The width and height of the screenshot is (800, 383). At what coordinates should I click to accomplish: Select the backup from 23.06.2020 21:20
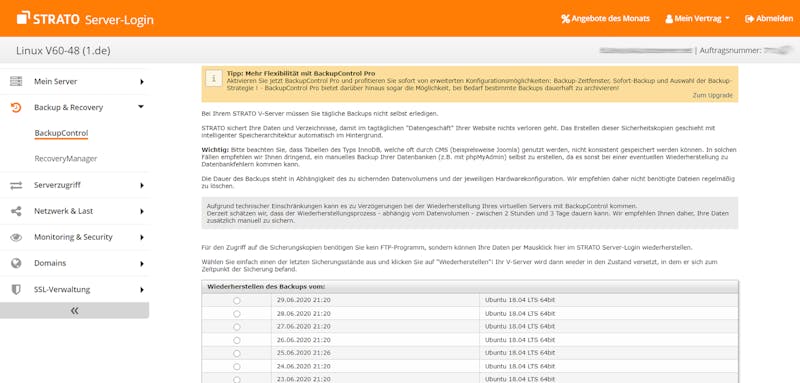(x=237, y=380)
